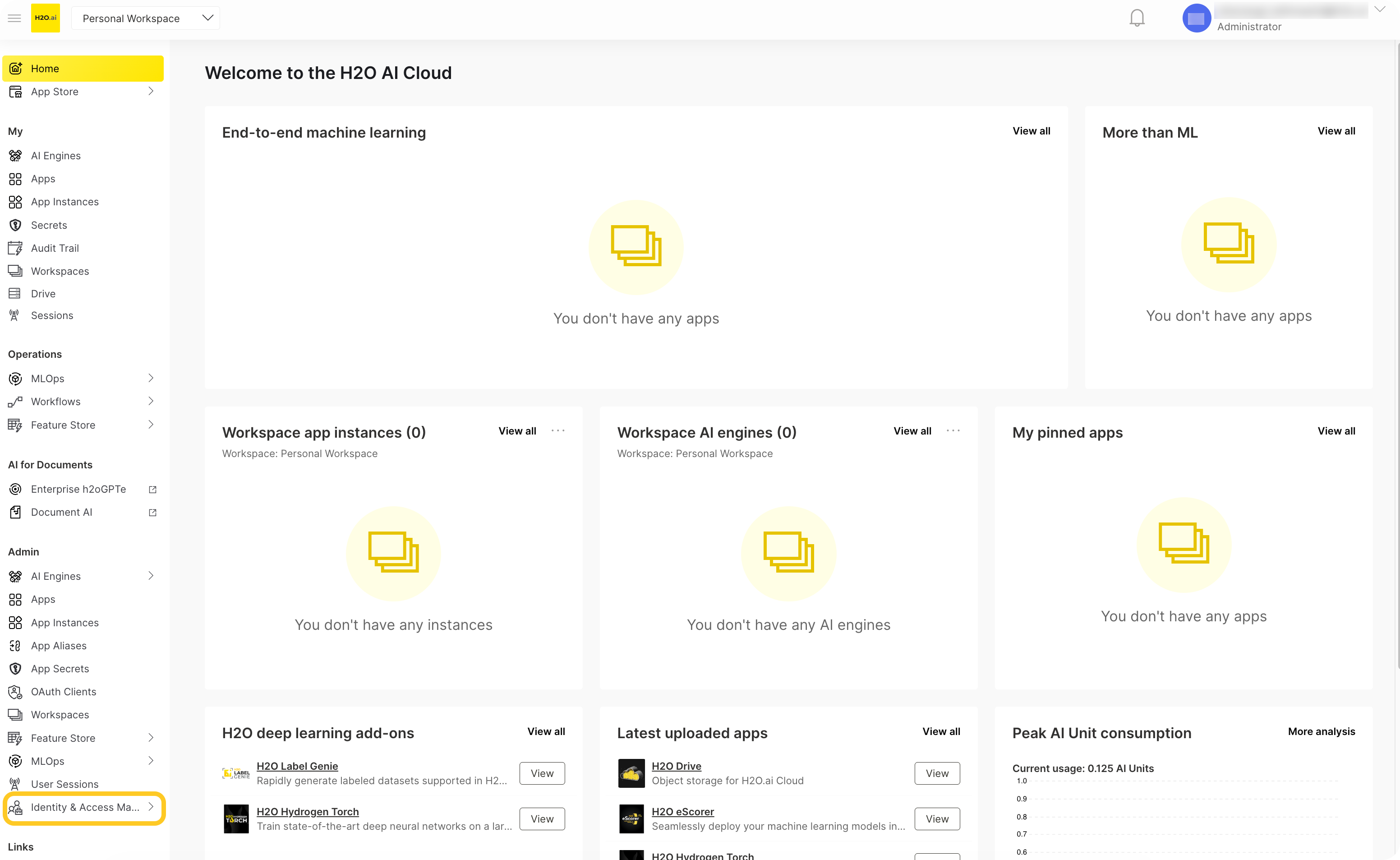Screen dimensions: 1400x860
Task: Click the OAuth Clients icon
Action: click(15, 692)
